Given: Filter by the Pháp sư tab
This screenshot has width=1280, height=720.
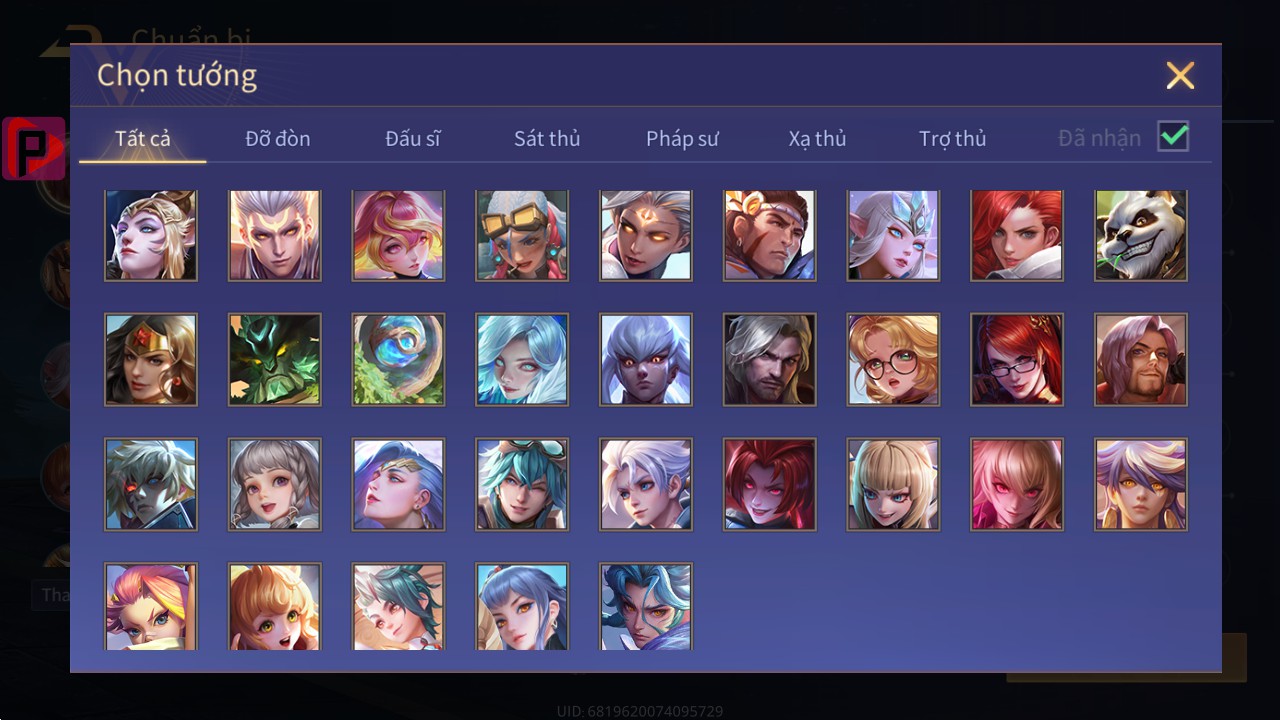Looking at the screenshot, I should coord(682,139).
